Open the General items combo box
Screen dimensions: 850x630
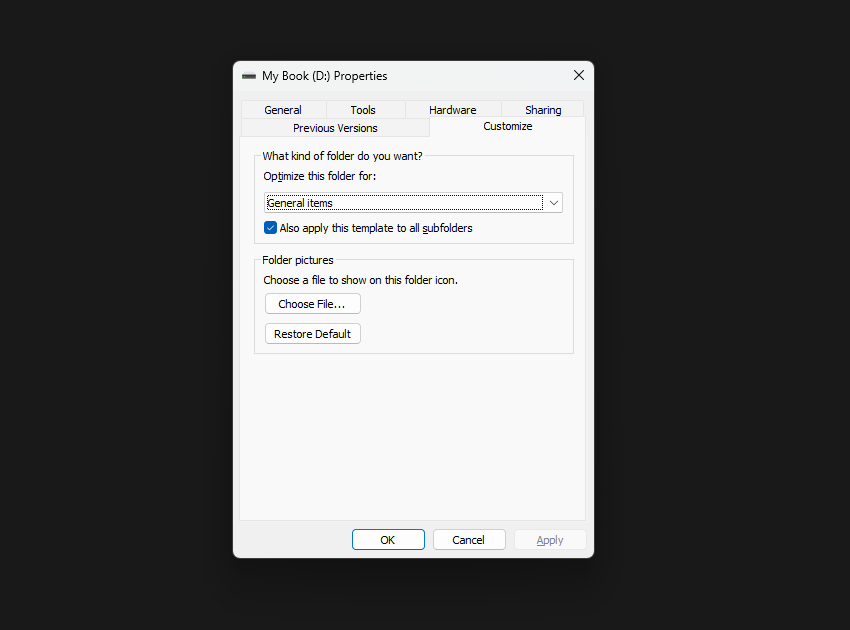pyautogui.click(x=405, y=203)
